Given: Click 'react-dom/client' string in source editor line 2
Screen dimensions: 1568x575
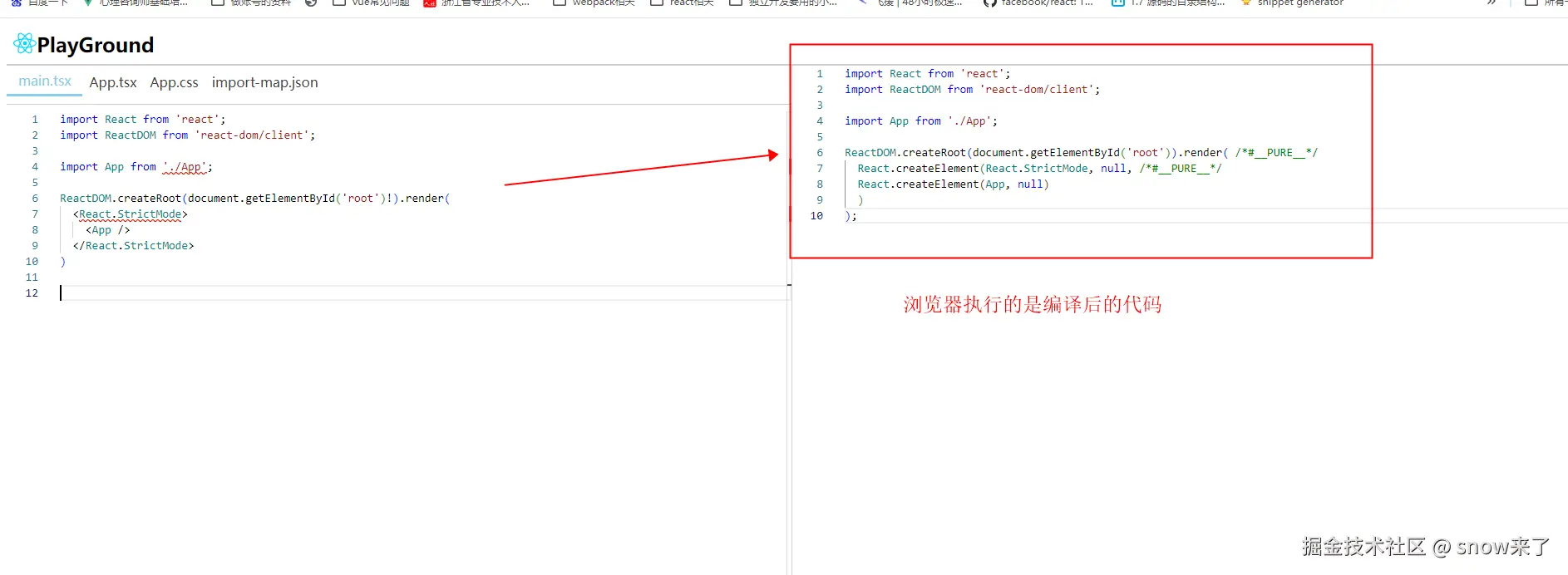Looking at the screenshot, I should (x=252, y=135).
